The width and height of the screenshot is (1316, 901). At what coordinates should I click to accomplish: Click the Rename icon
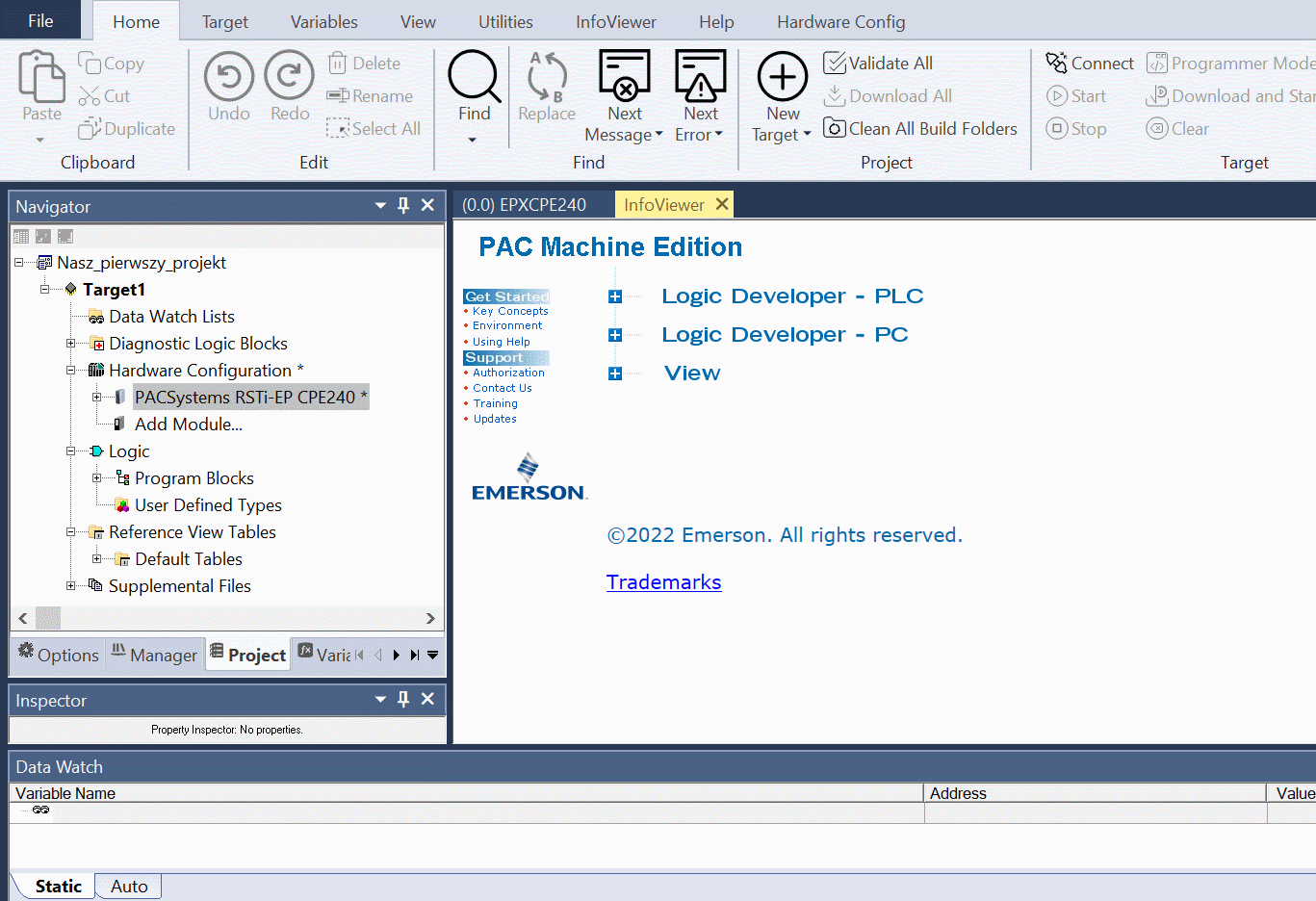(x=338, y=96)
